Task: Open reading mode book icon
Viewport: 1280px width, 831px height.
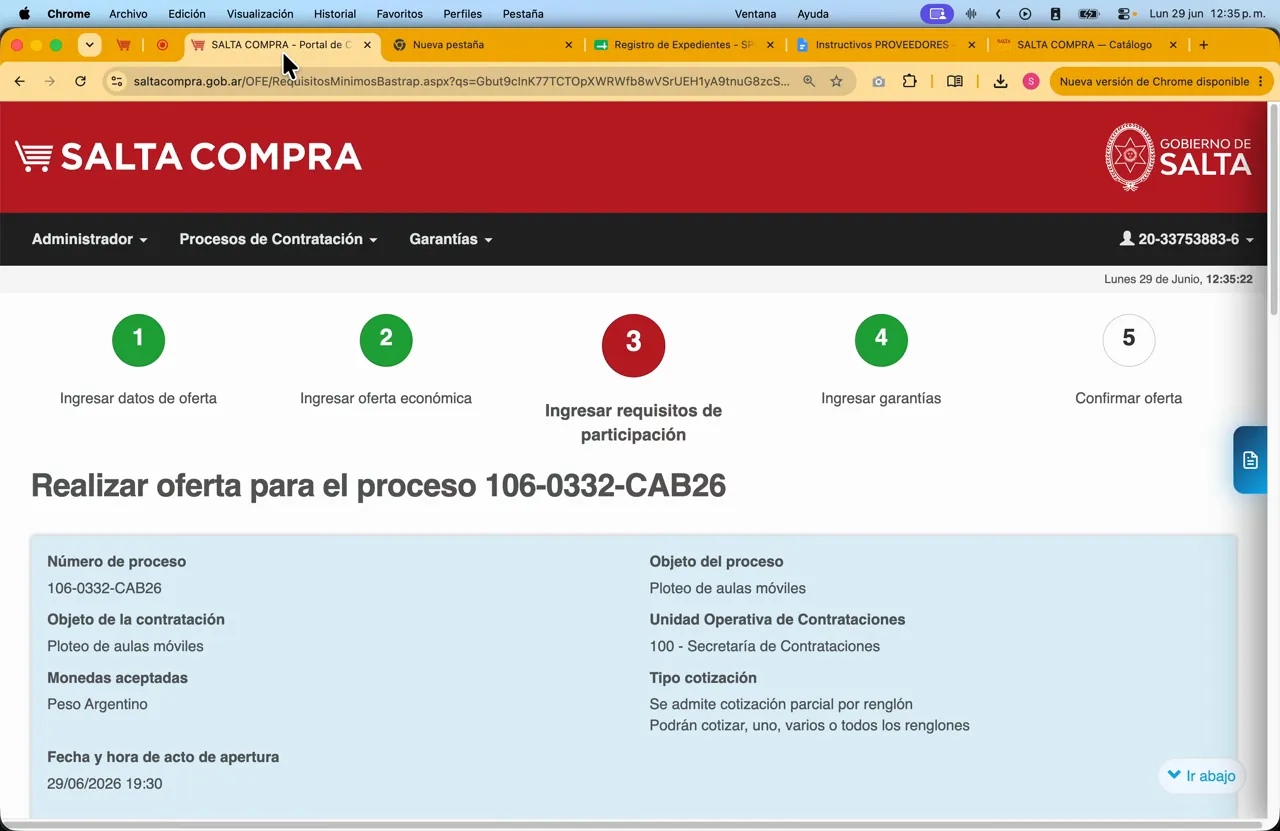Action: 955,81
